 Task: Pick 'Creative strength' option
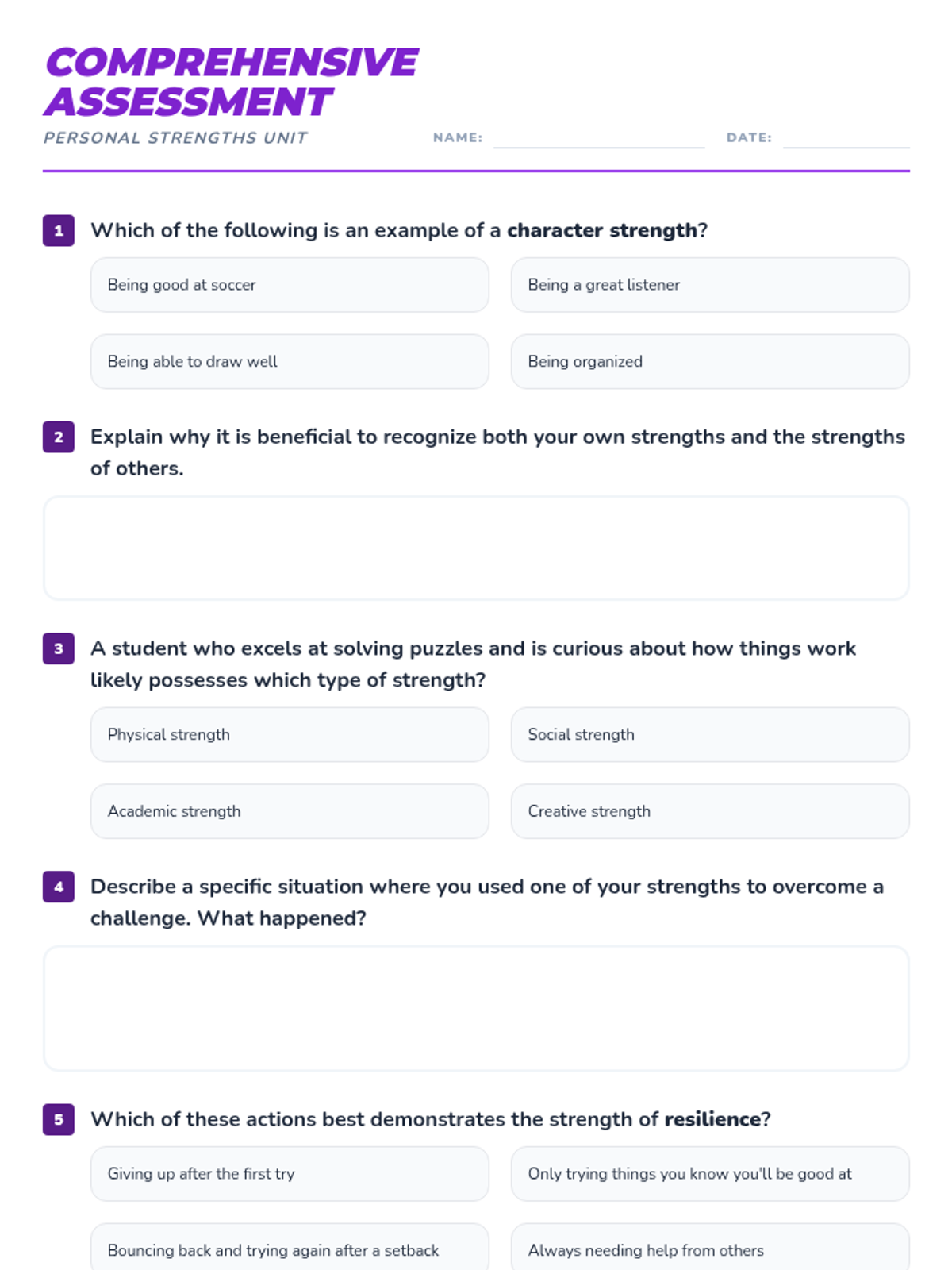click(710, 811)
